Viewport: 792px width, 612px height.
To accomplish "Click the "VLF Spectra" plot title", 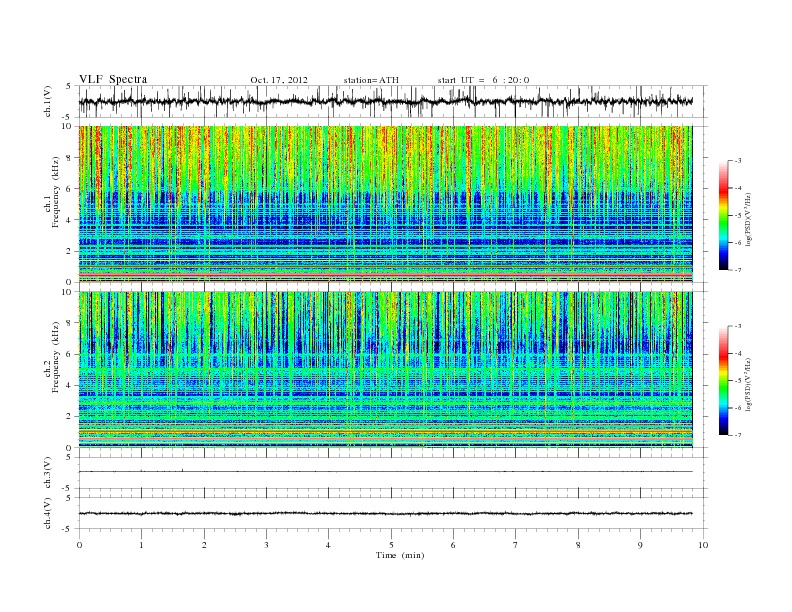I will [x=113, y=79].
